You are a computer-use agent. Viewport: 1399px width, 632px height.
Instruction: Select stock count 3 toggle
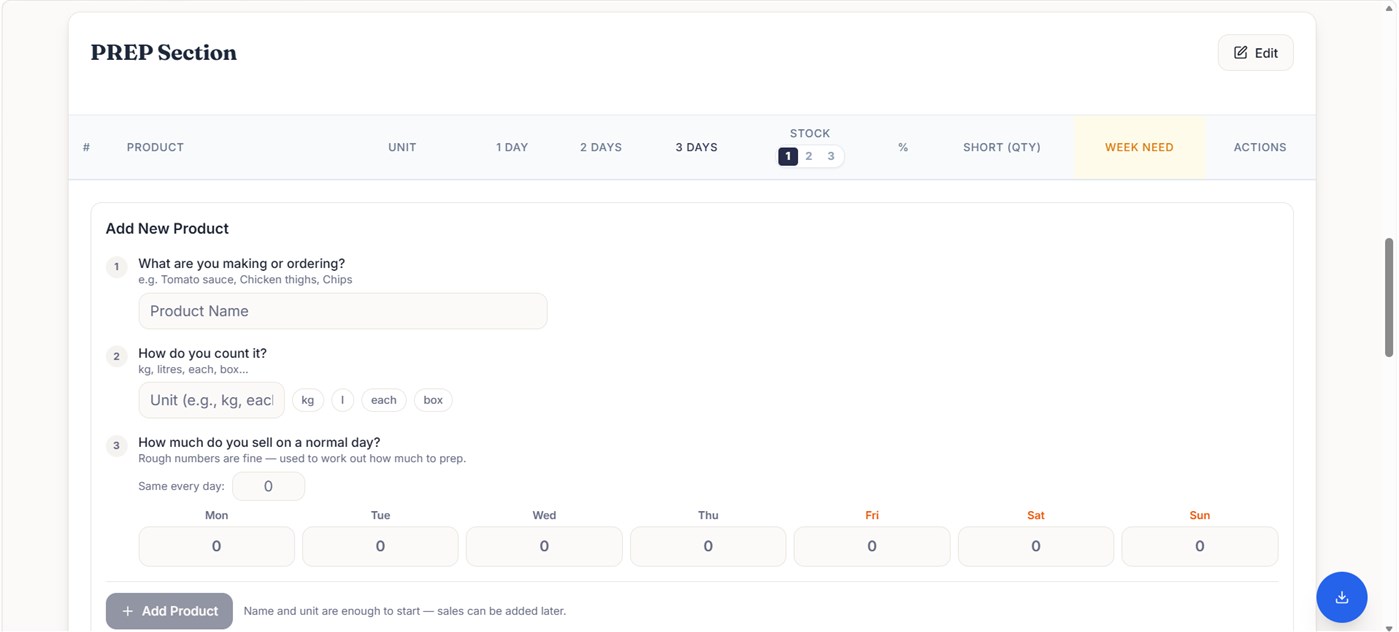[x=831, y=156]
